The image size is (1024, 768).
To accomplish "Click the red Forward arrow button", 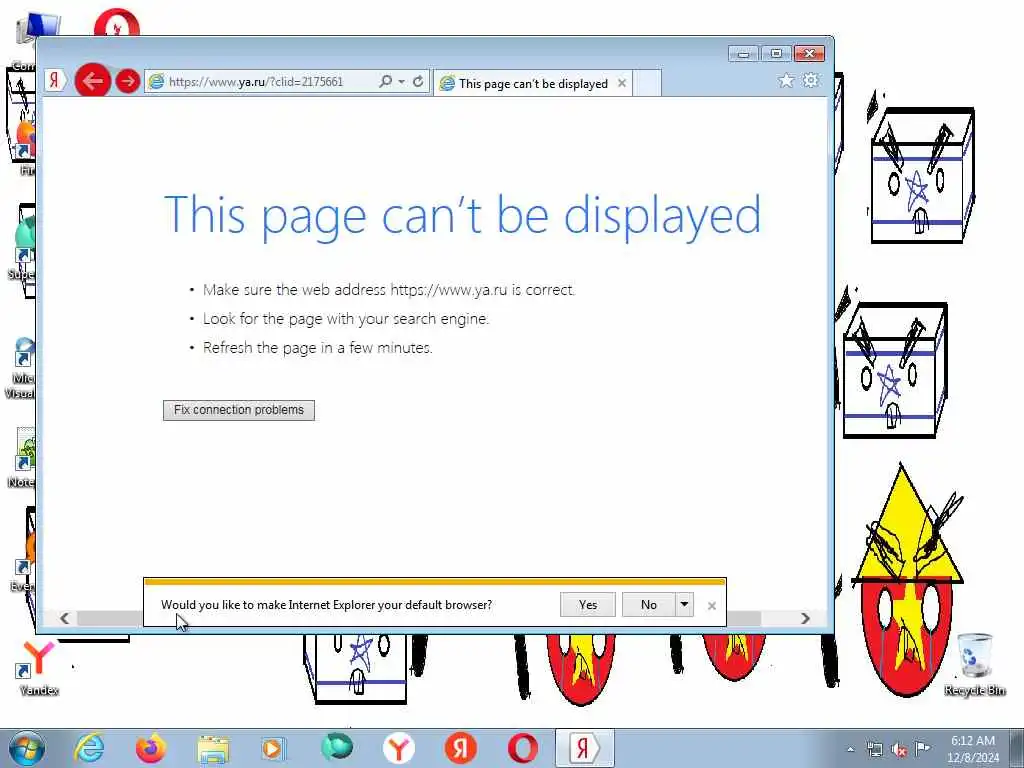I will coord(128,81).
